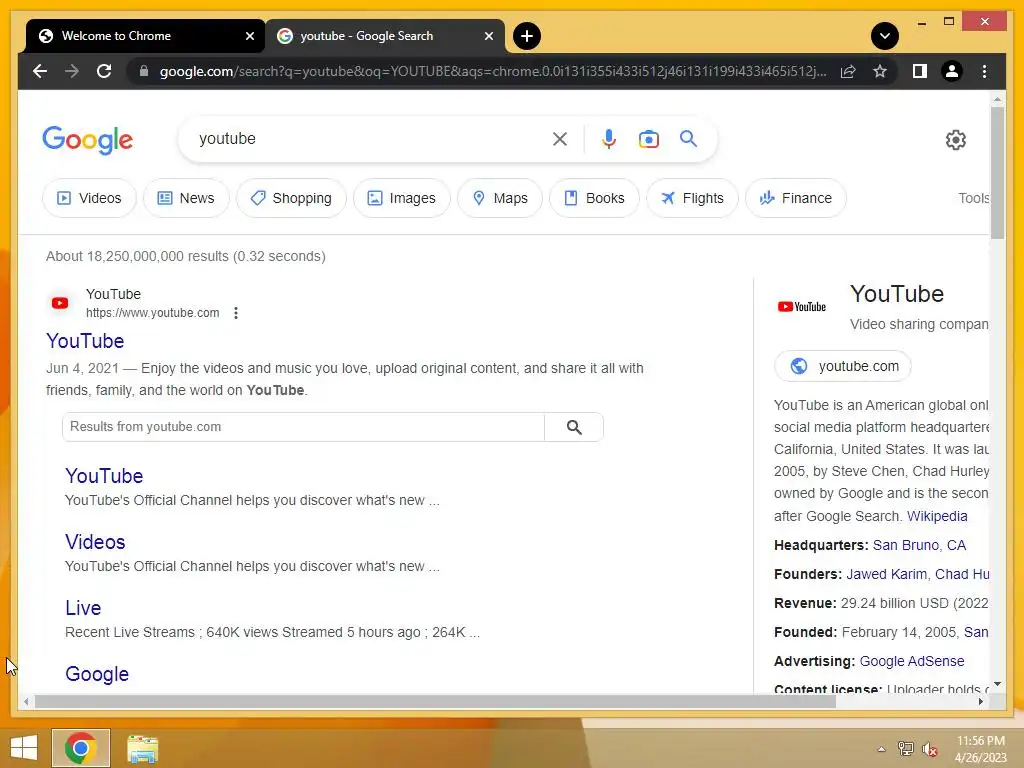Screen dimensions: 1024x768
Task: Start voice search with the microphone
Action: 609,138
